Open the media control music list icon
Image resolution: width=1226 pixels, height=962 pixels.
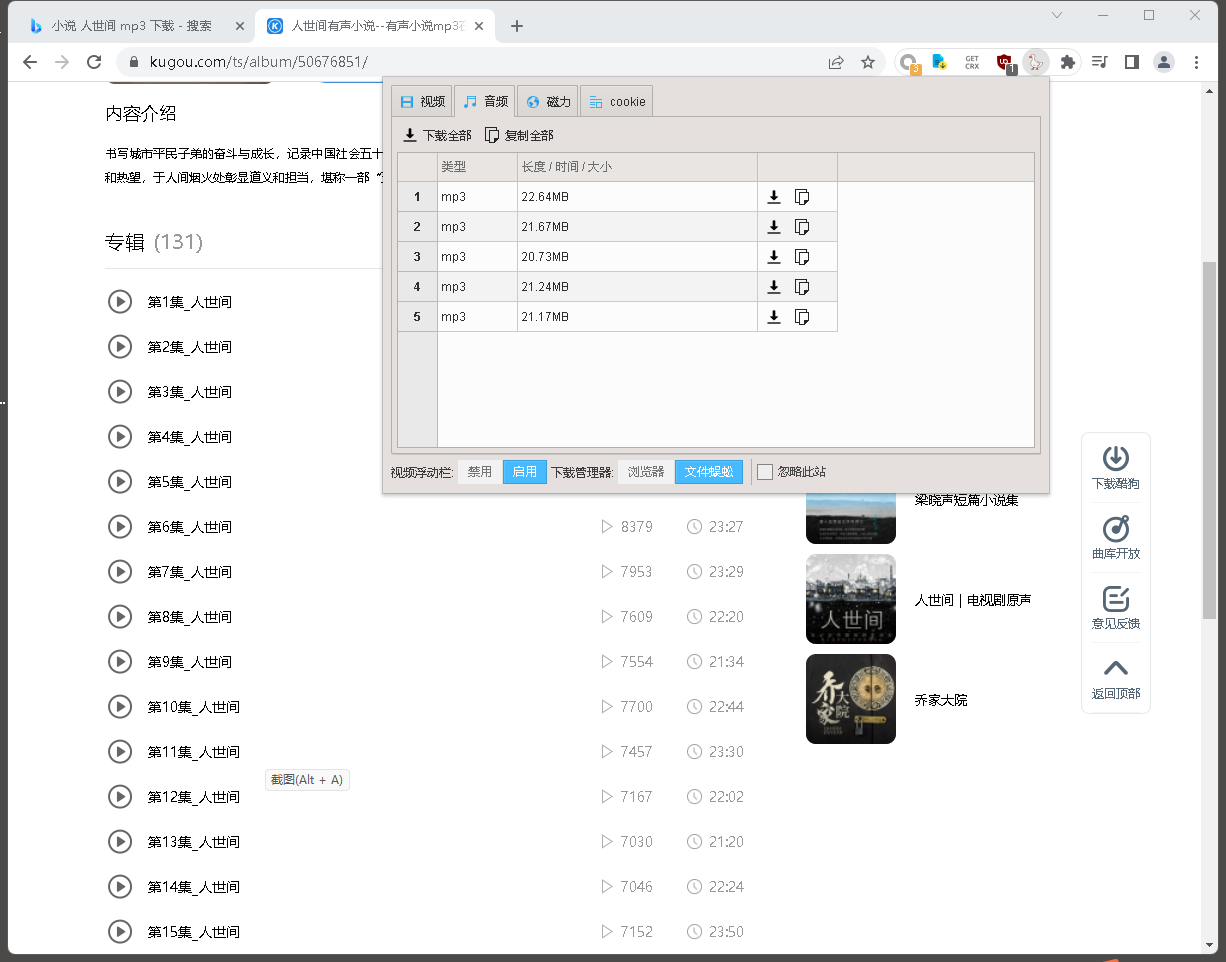click(x=1100, y=62)
